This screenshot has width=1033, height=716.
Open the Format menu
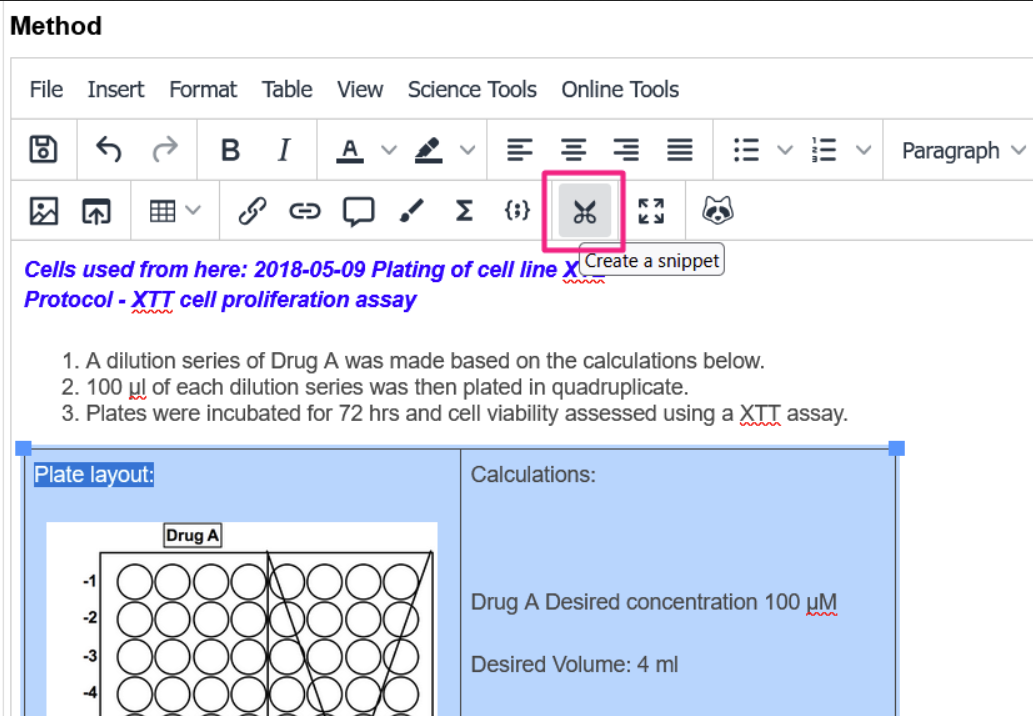click(203, 90)
